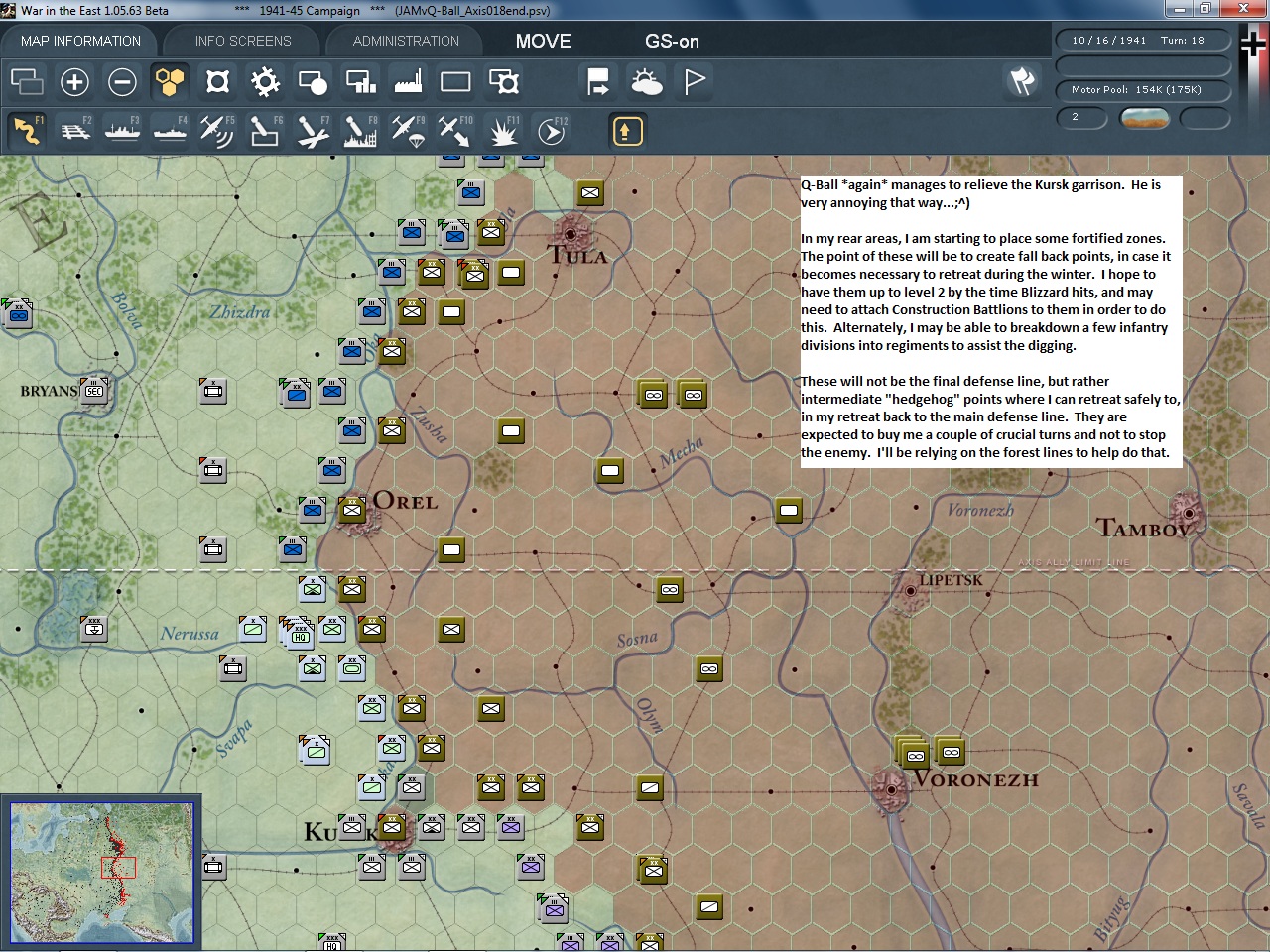Toggle the GS-on indicator
The height and width of the screenshot is (952, 1270).
click(672, 41)
